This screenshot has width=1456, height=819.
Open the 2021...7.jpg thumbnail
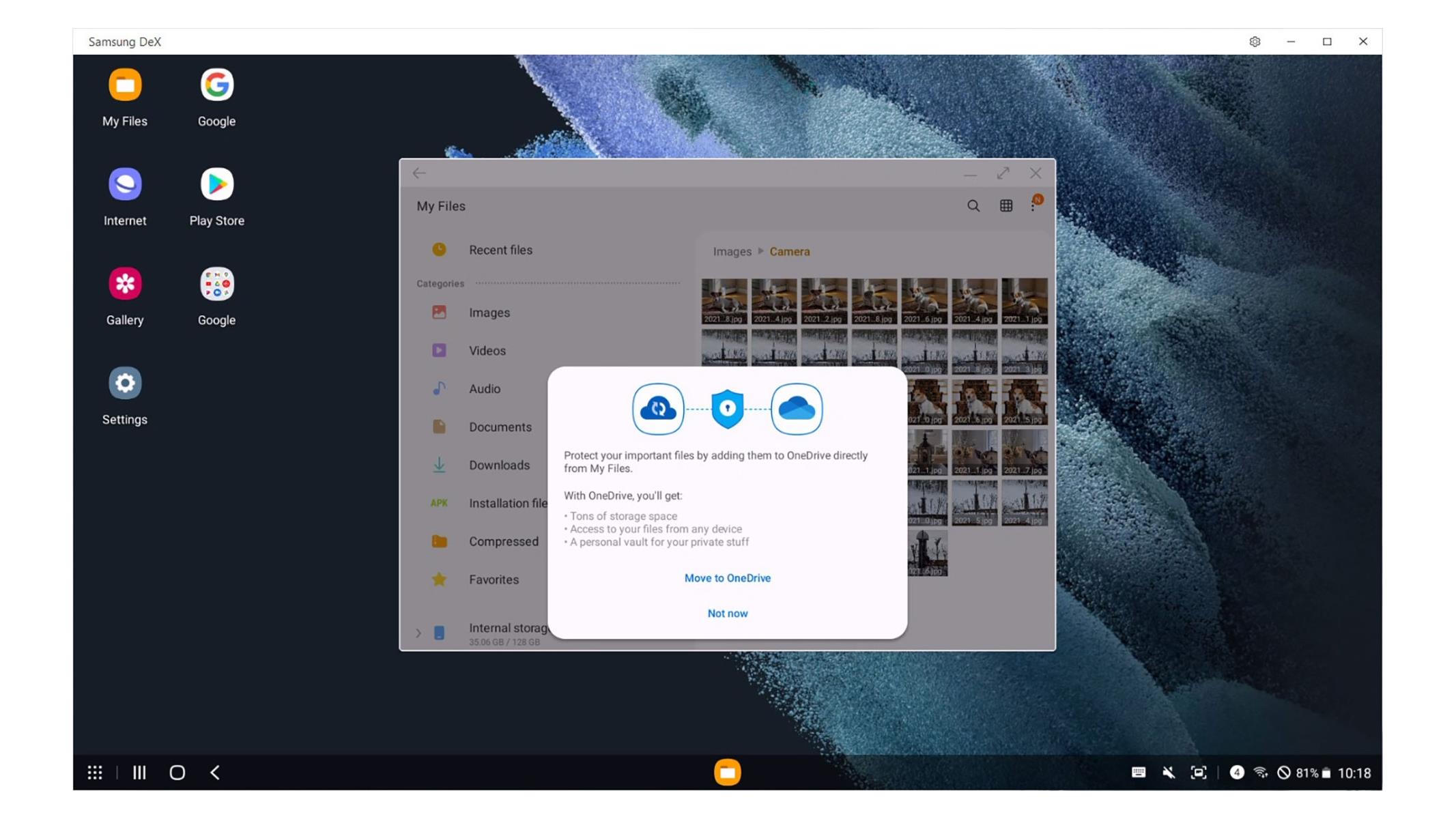[1025, 452]
